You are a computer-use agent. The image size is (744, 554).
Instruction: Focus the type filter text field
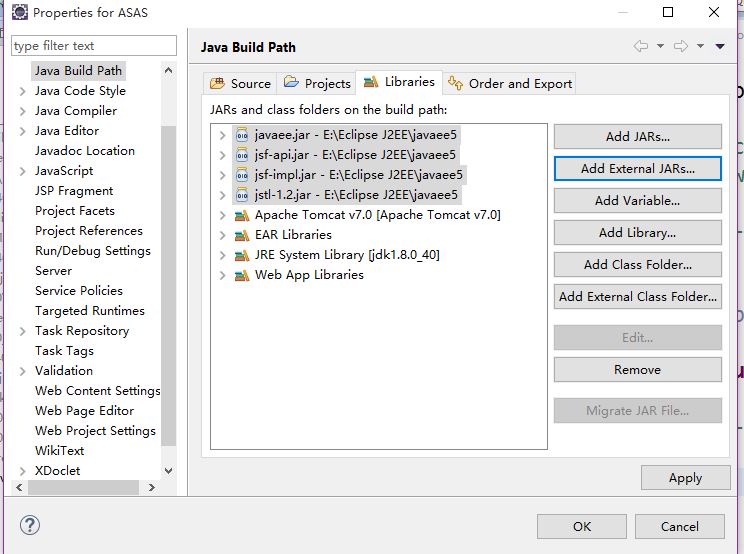coord(94,46)
